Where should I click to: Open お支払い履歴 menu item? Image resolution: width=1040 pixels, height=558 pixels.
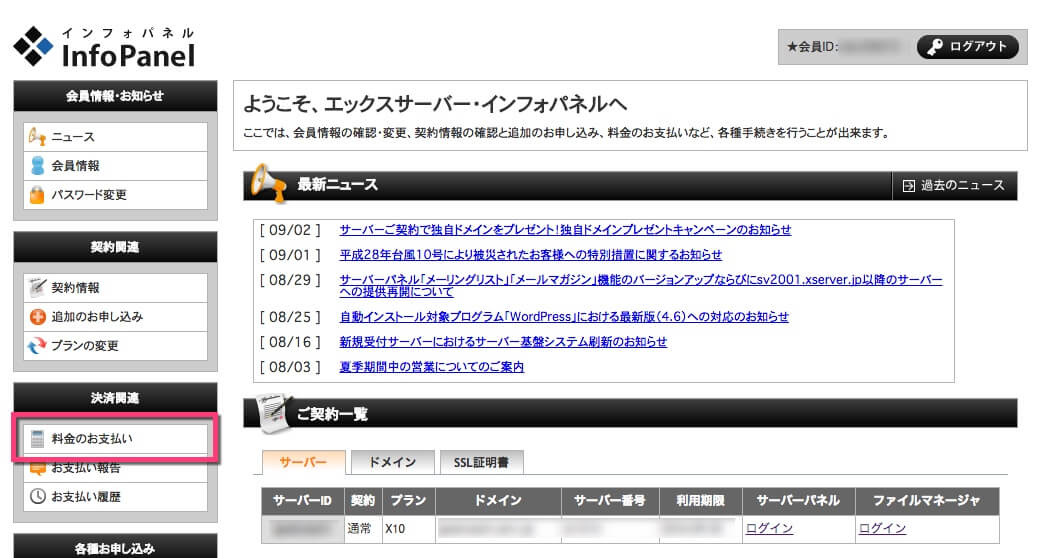pos(115,496)
